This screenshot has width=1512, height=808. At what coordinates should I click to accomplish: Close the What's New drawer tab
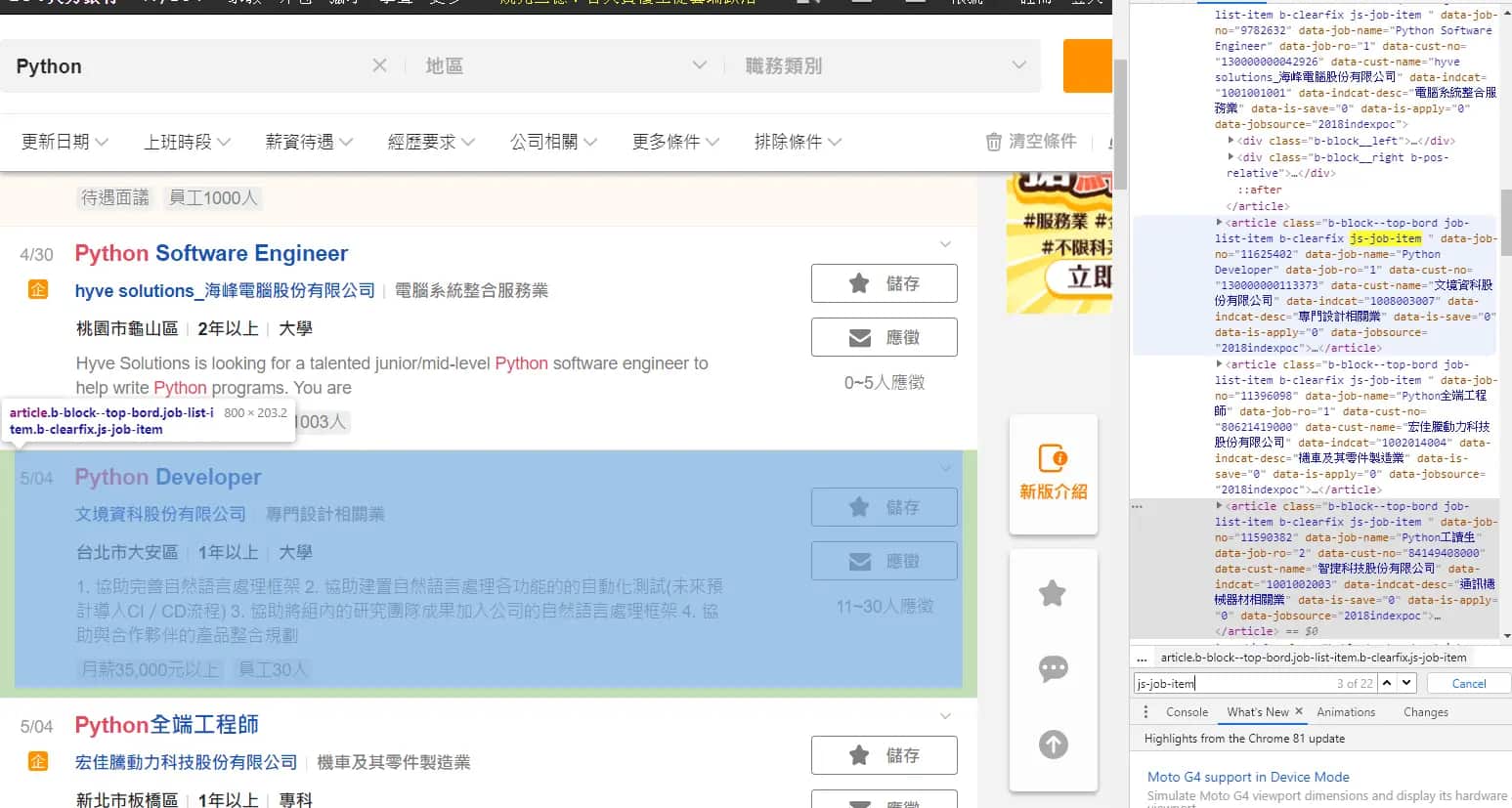[x=1299, y=712]
